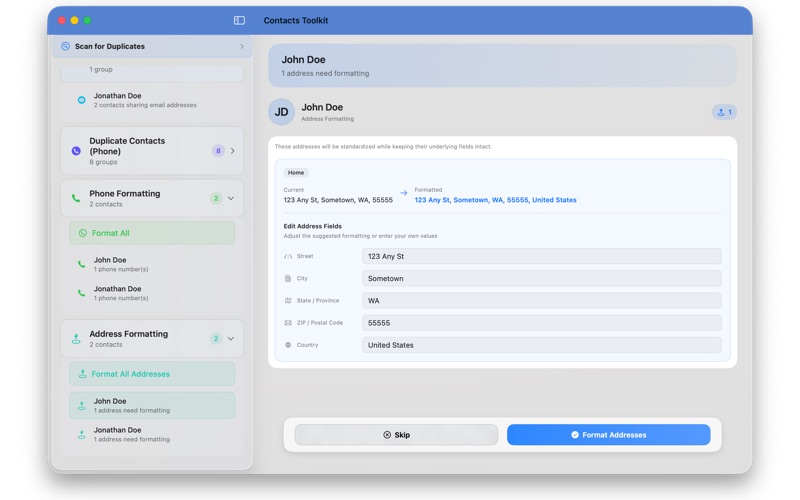
Task: Select John Doe address need formatting row
Action: (x=152, y=405)
